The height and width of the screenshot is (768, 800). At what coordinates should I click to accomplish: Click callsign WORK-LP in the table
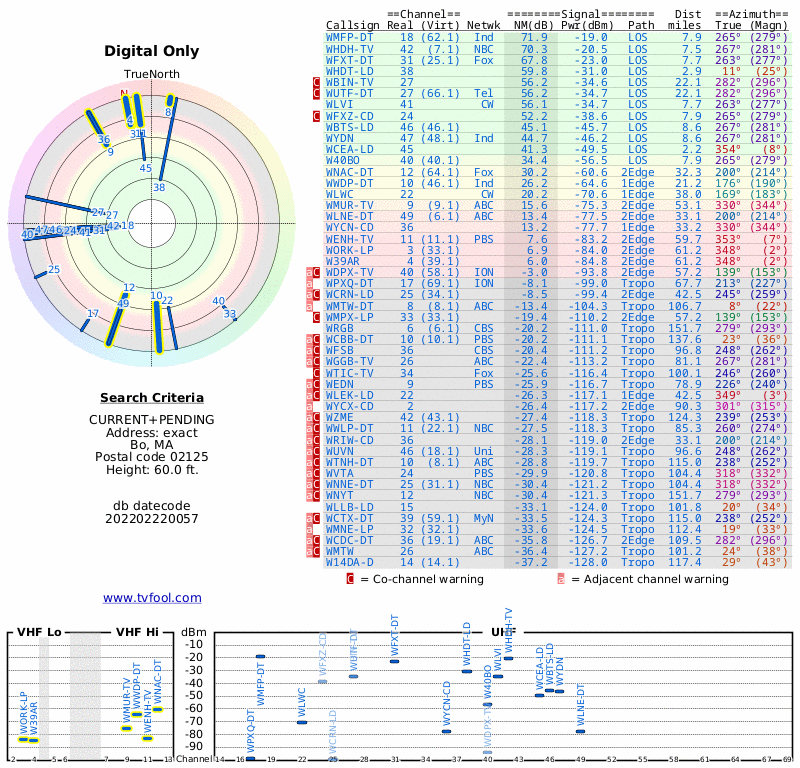pyautogui.click(x=349, y=250)
